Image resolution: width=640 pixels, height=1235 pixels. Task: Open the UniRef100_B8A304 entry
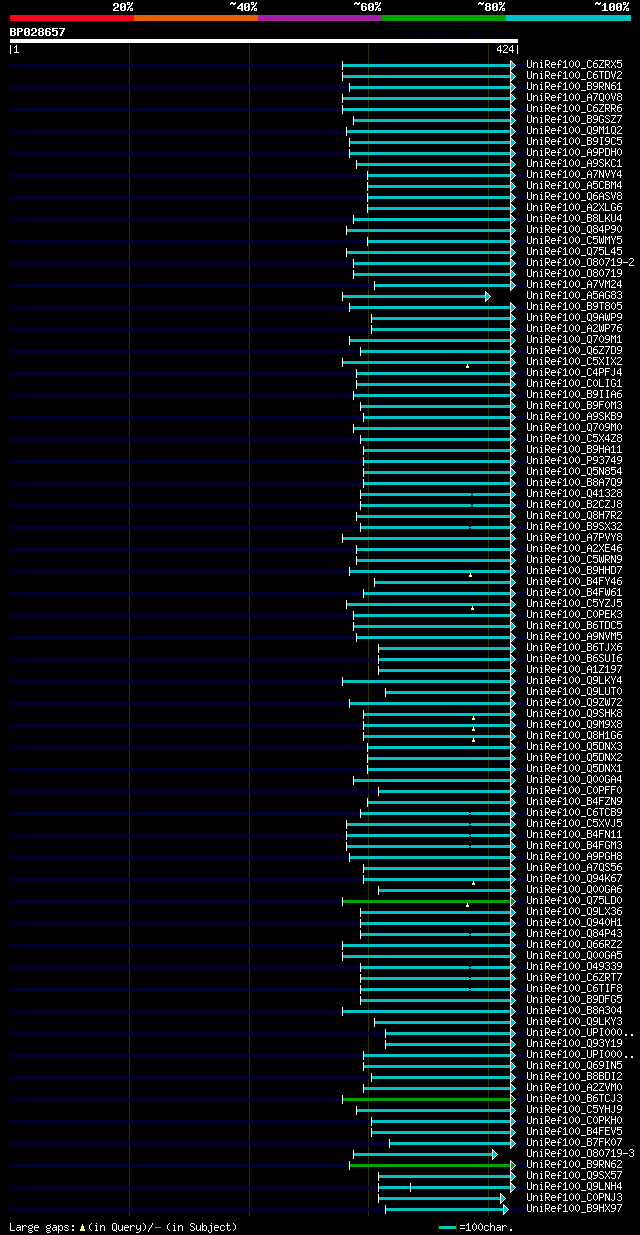574,1010
